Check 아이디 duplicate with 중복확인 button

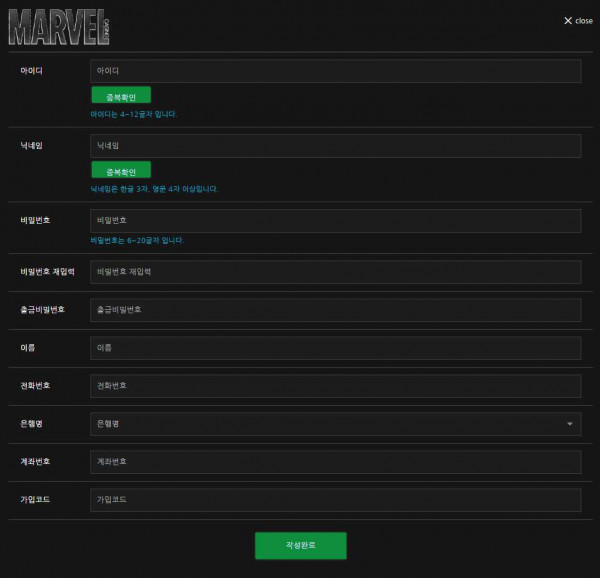[121, 95]
